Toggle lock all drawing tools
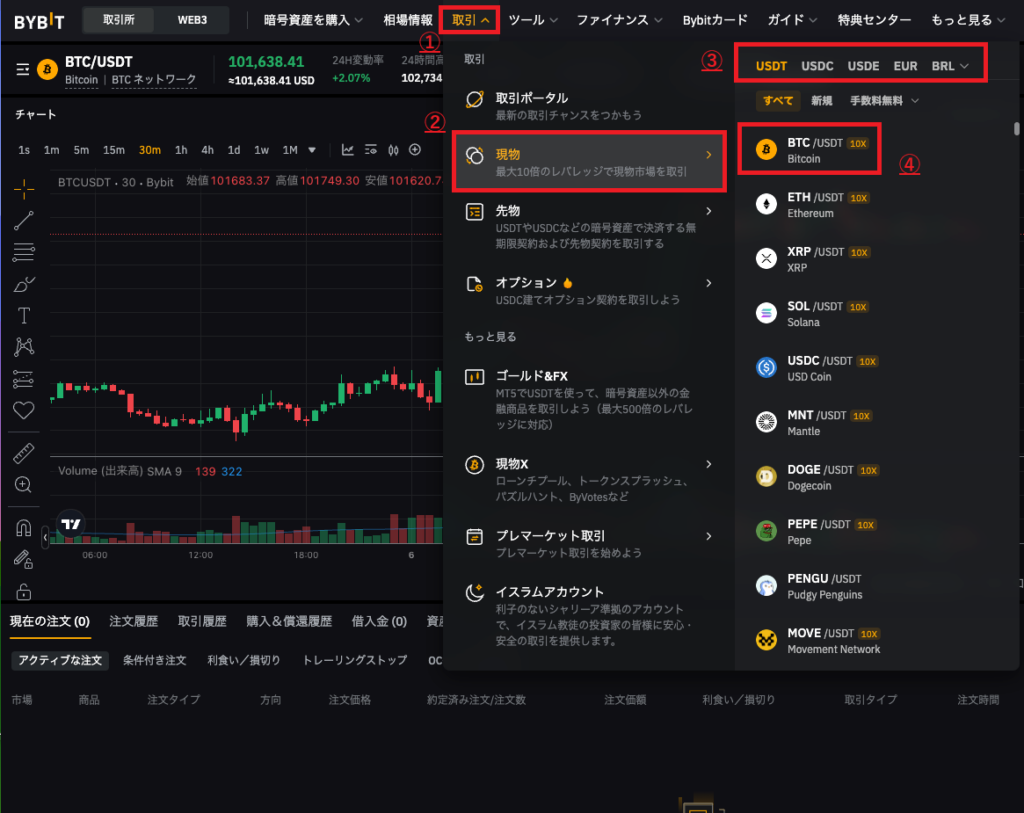This screenshot has height=813, width=1024. (24, 592)
